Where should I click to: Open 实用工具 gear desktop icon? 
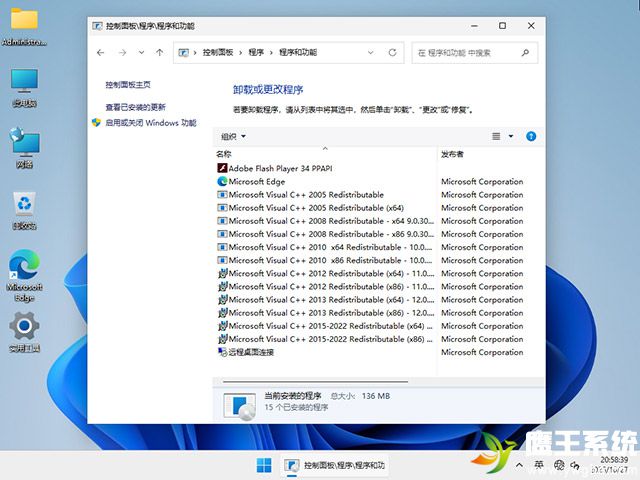pos(24,331)
